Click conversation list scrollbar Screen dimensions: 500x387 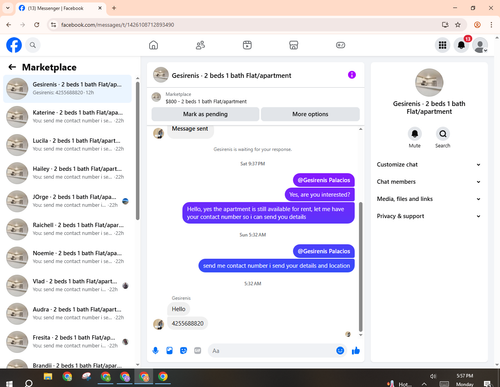tap(137, 151)
